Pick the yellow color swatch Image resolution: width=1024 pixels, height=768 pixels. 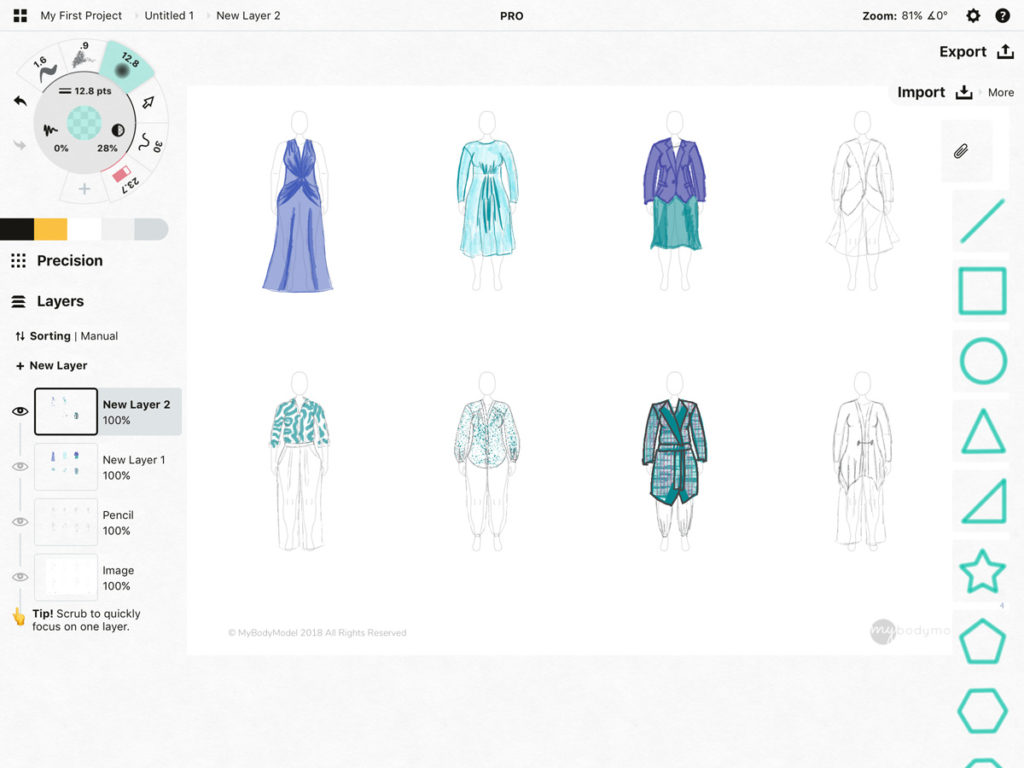(52, 228)
